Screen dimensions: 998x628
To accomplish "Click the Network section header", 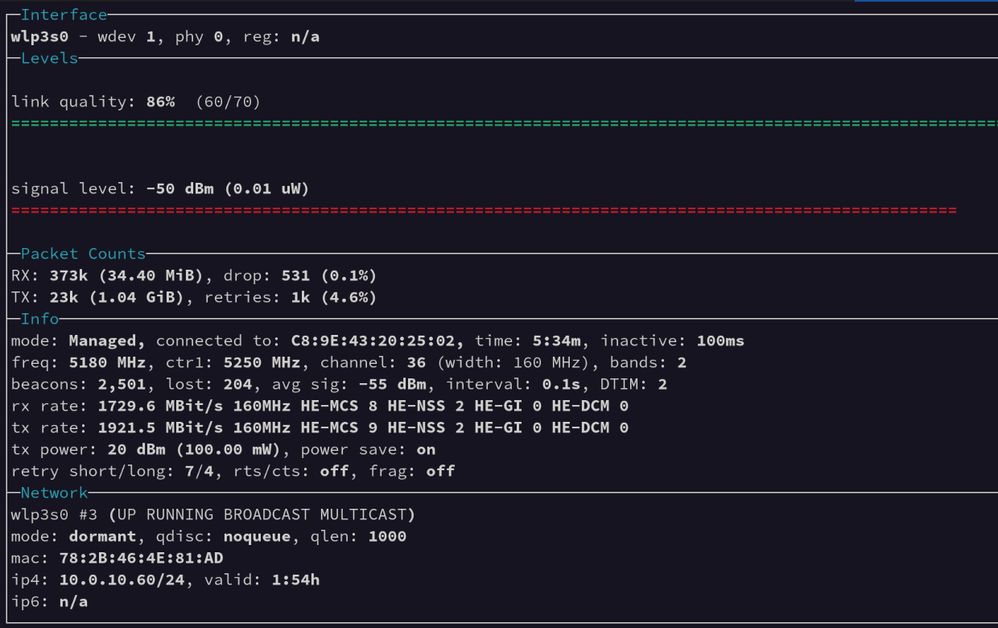I will point(53,493).
